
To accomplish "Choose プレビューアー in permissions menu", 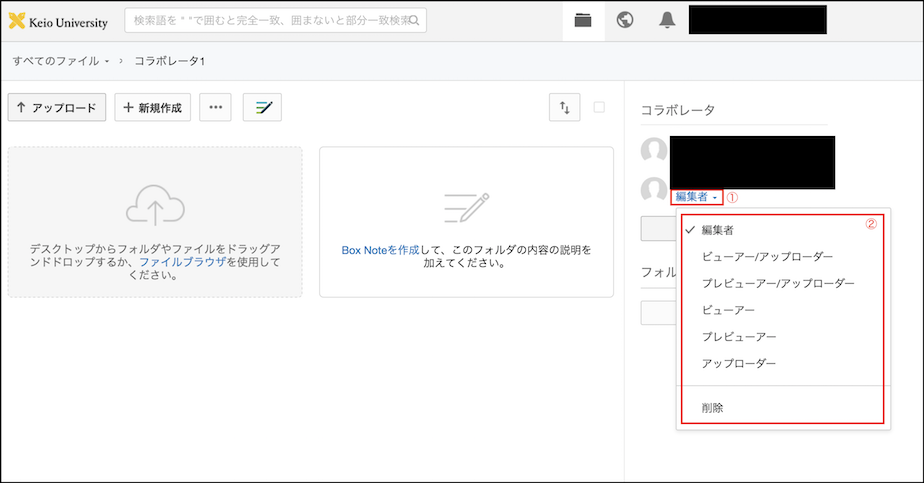I will tap(739, 337).
